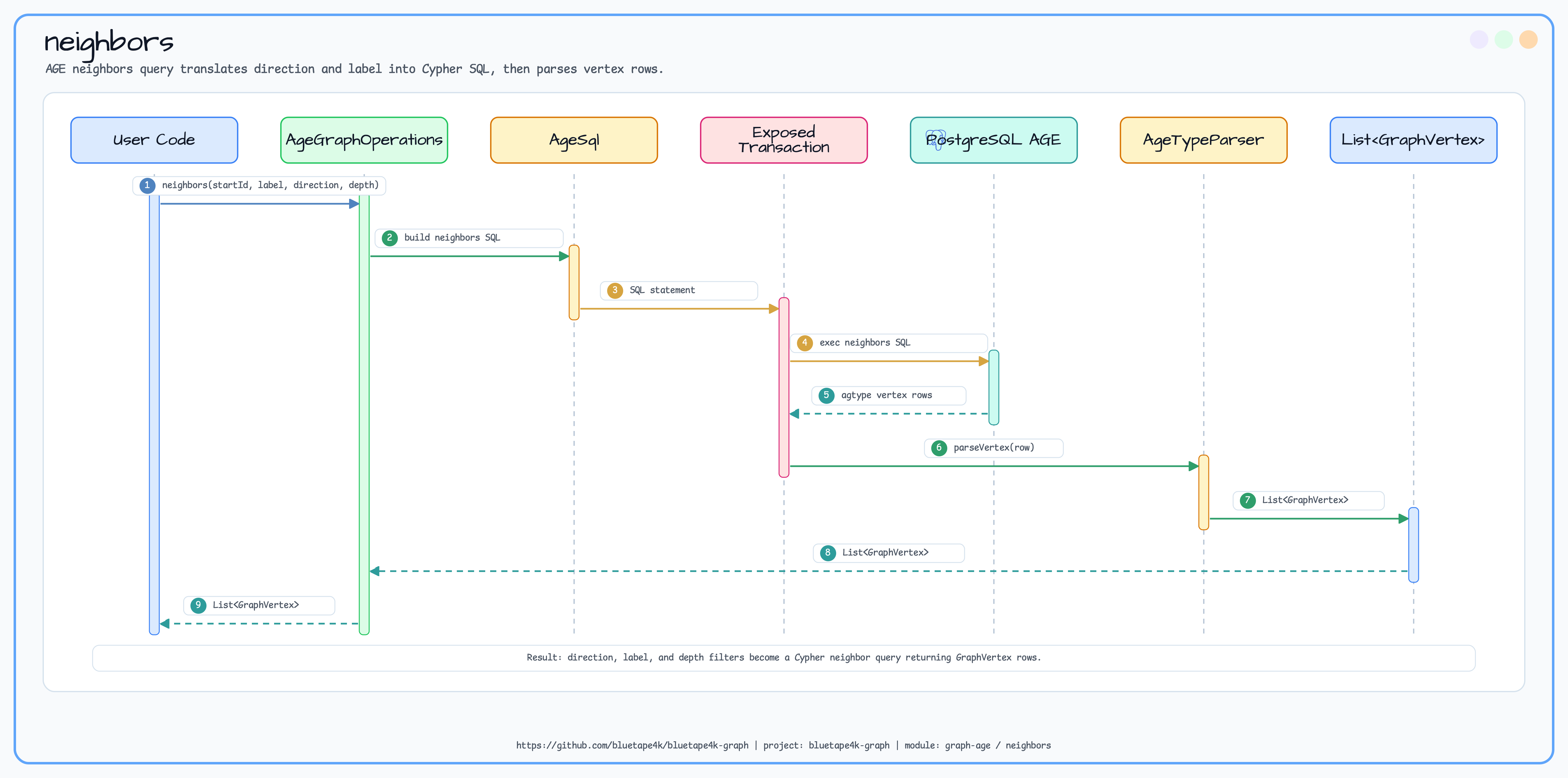Click the 'module: graph-age / neighbors' footer text
Screen dimensions: 1568x778
(x=978, y=745)
